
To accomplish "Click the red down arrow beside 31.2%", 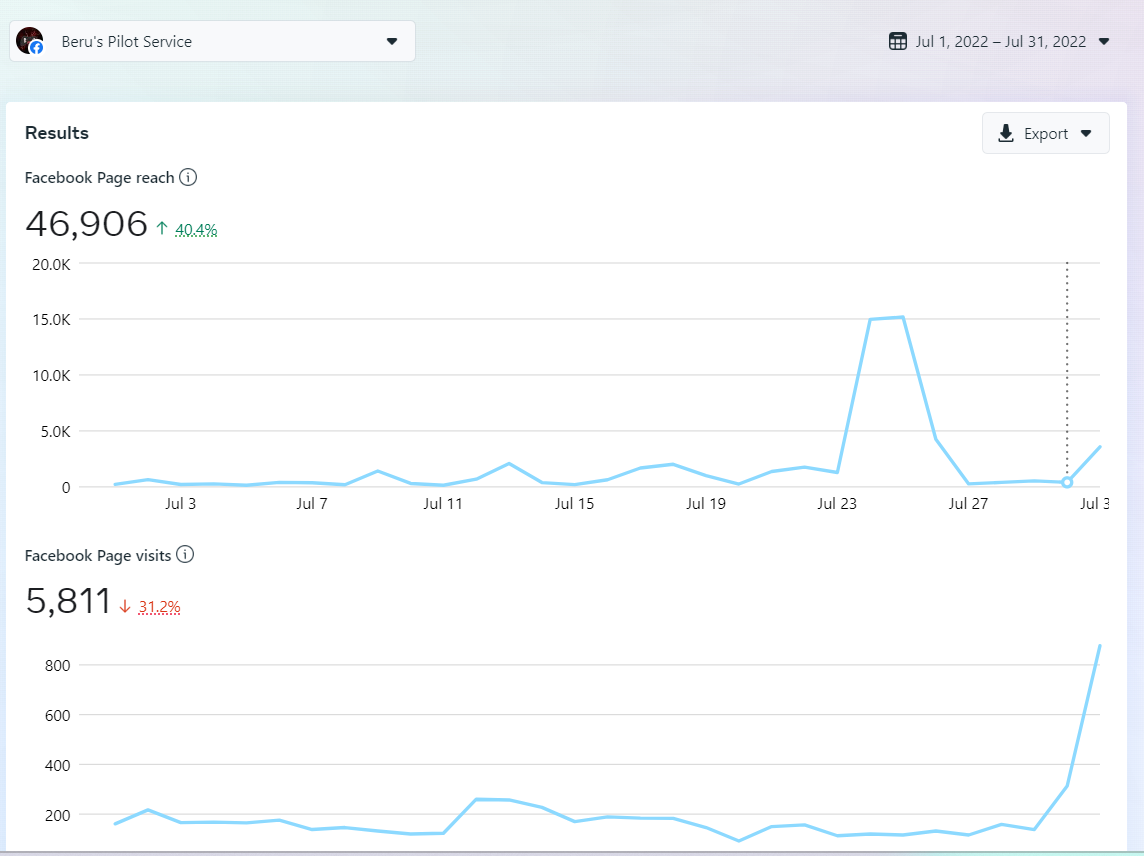I will coord(125,606).
